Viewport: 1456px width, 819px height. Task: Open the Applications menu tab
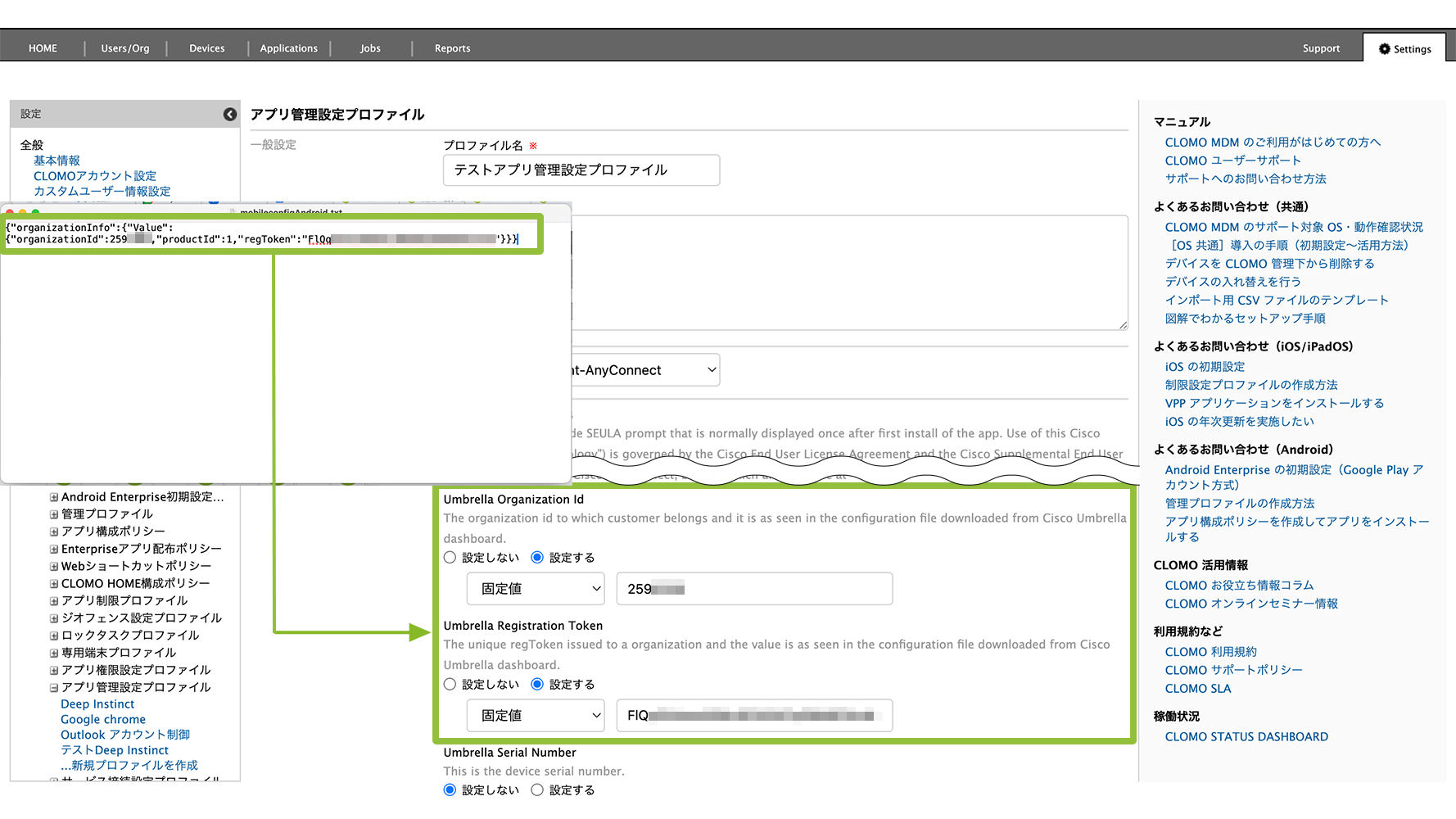pyautogui.click(x=288, y=49)
